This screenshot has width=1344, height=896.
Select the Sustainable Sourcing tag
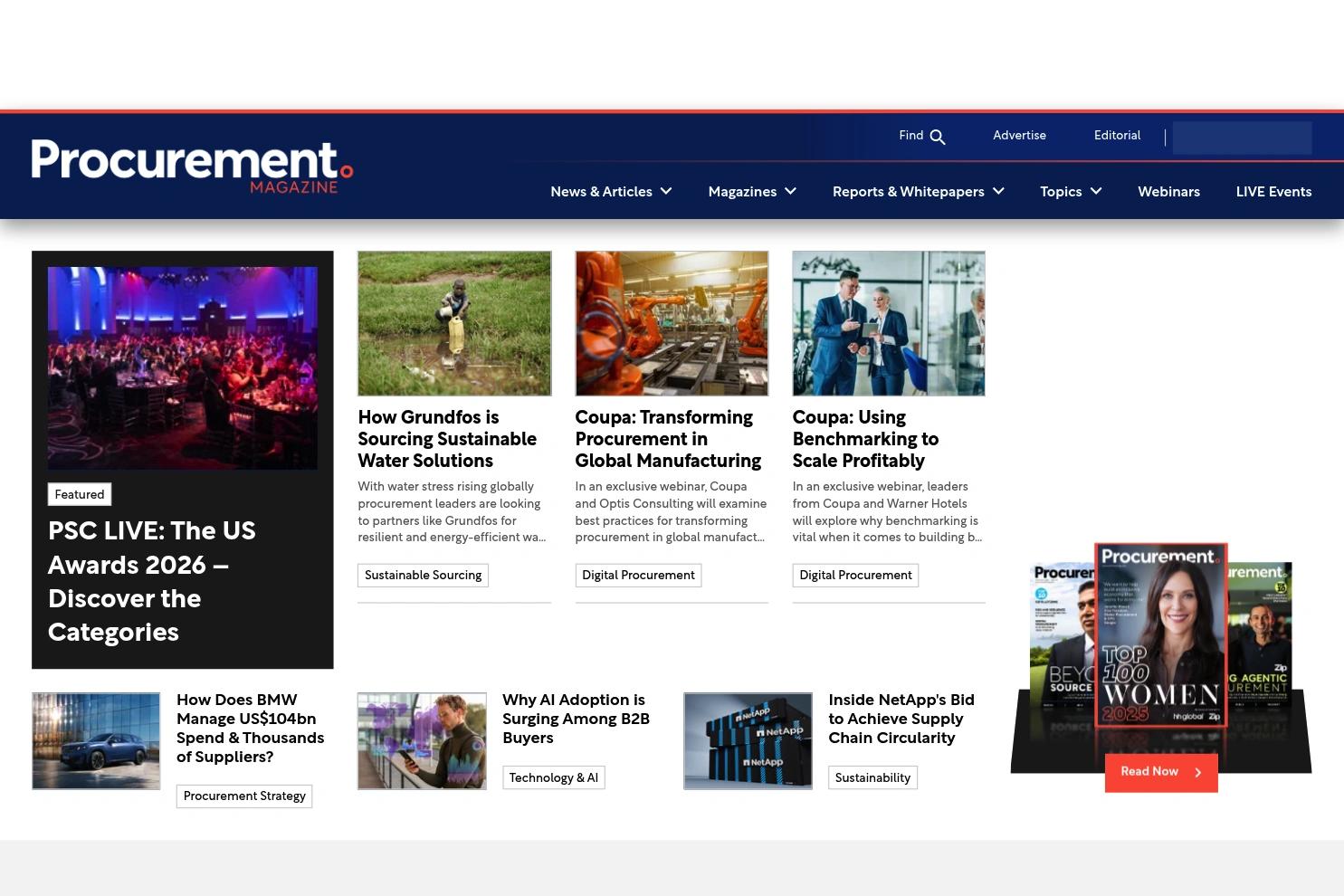(423, 575)
